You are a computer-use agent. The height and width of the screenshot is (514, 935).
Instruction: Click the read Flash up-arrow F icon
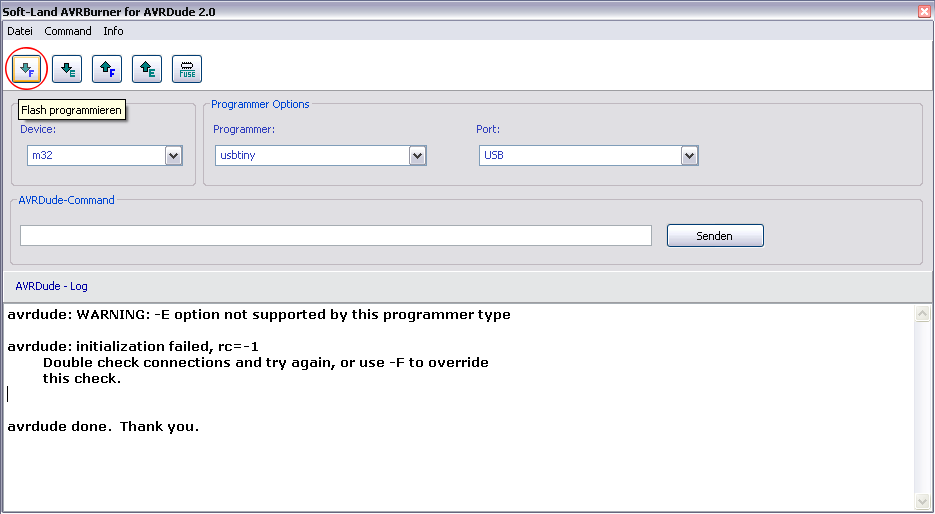(107, 69)
